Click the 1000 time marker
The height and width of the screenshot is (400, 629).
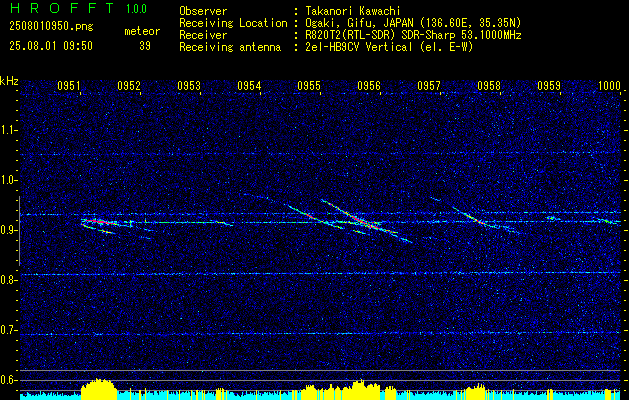609,85
